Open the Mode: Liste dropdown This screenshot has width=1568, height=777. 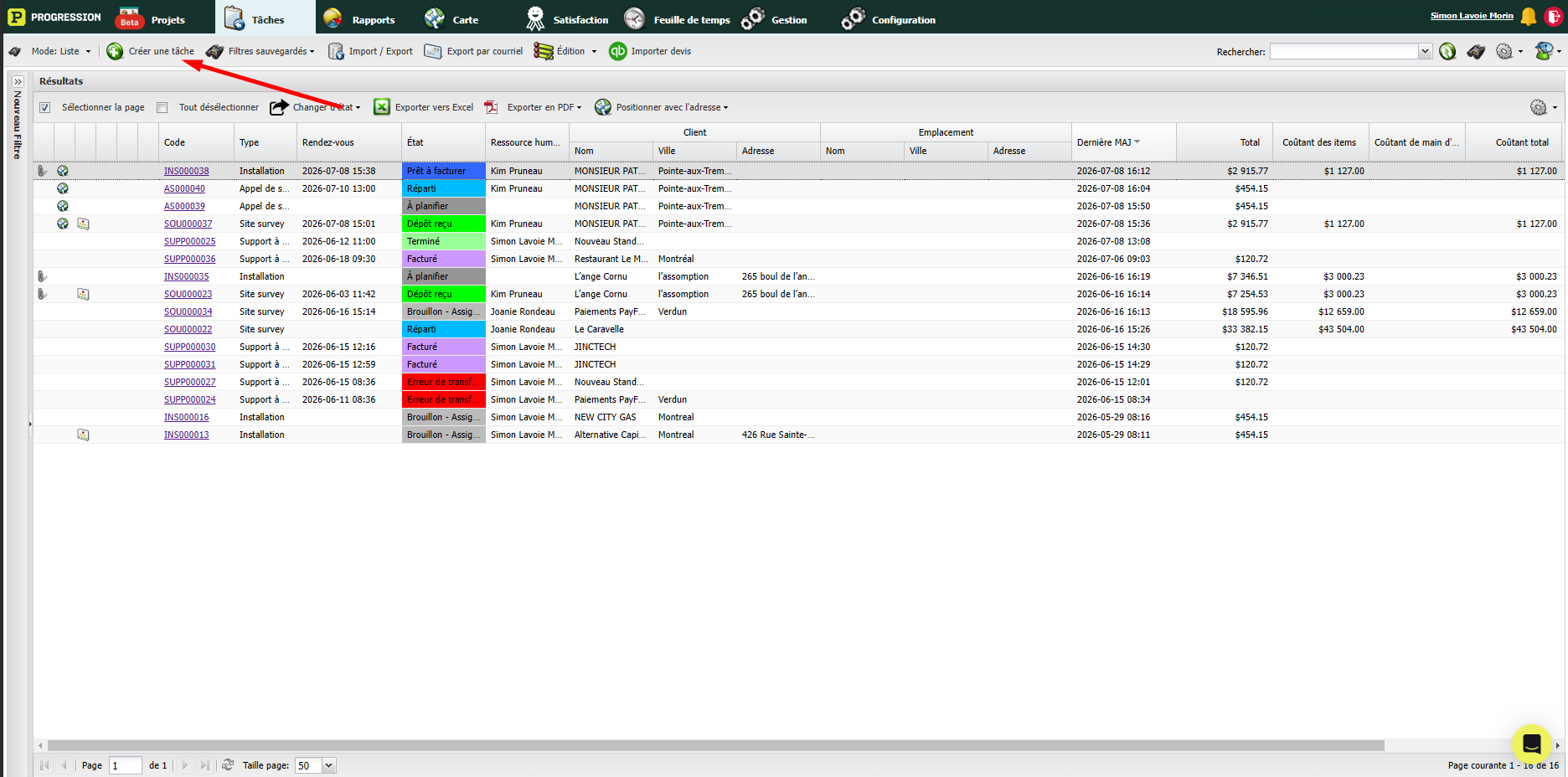pos(60,52)
